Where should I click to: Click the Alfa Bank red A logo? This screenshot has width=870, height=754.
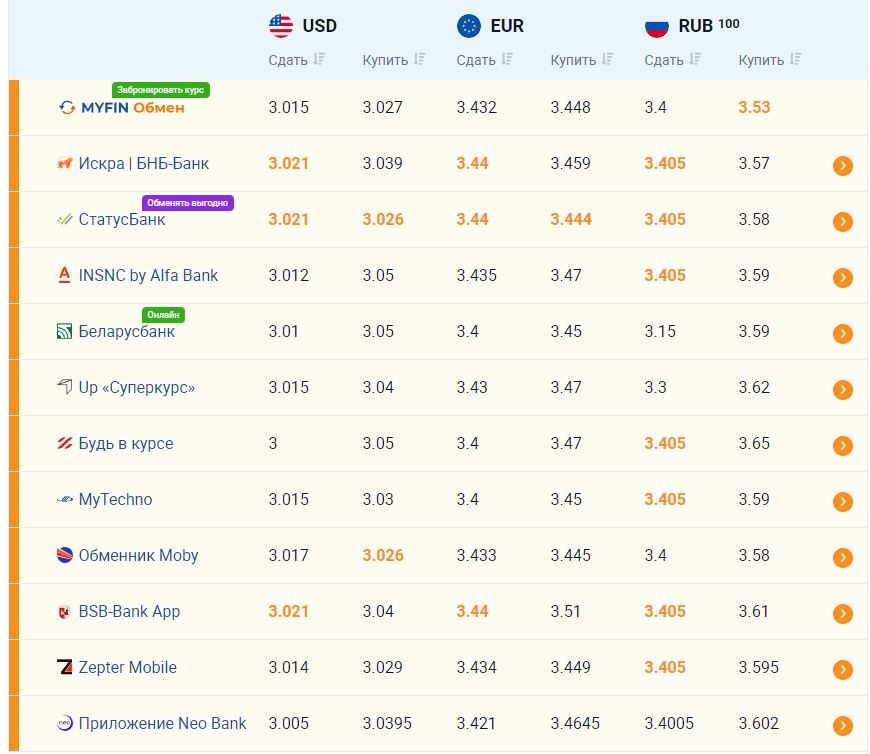click(x=64, y=275)
